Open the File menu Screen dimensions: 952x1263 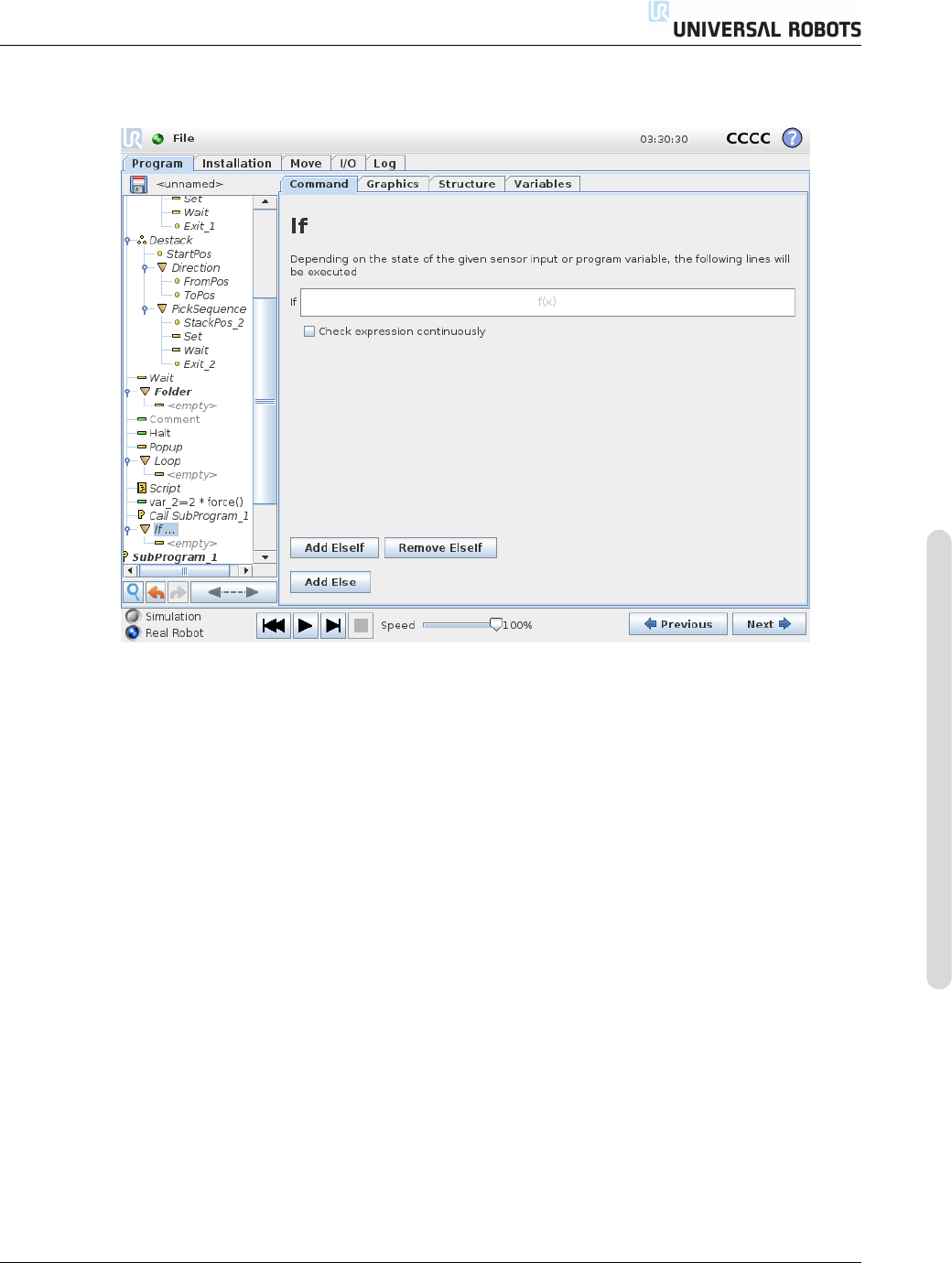tap(184, 138)
